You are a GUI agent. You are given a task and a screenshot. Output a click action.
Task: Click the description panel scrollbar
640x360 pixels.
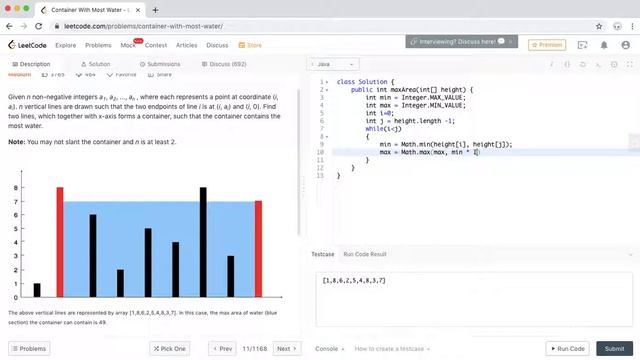pyautogui.click(x=299, y=162)
